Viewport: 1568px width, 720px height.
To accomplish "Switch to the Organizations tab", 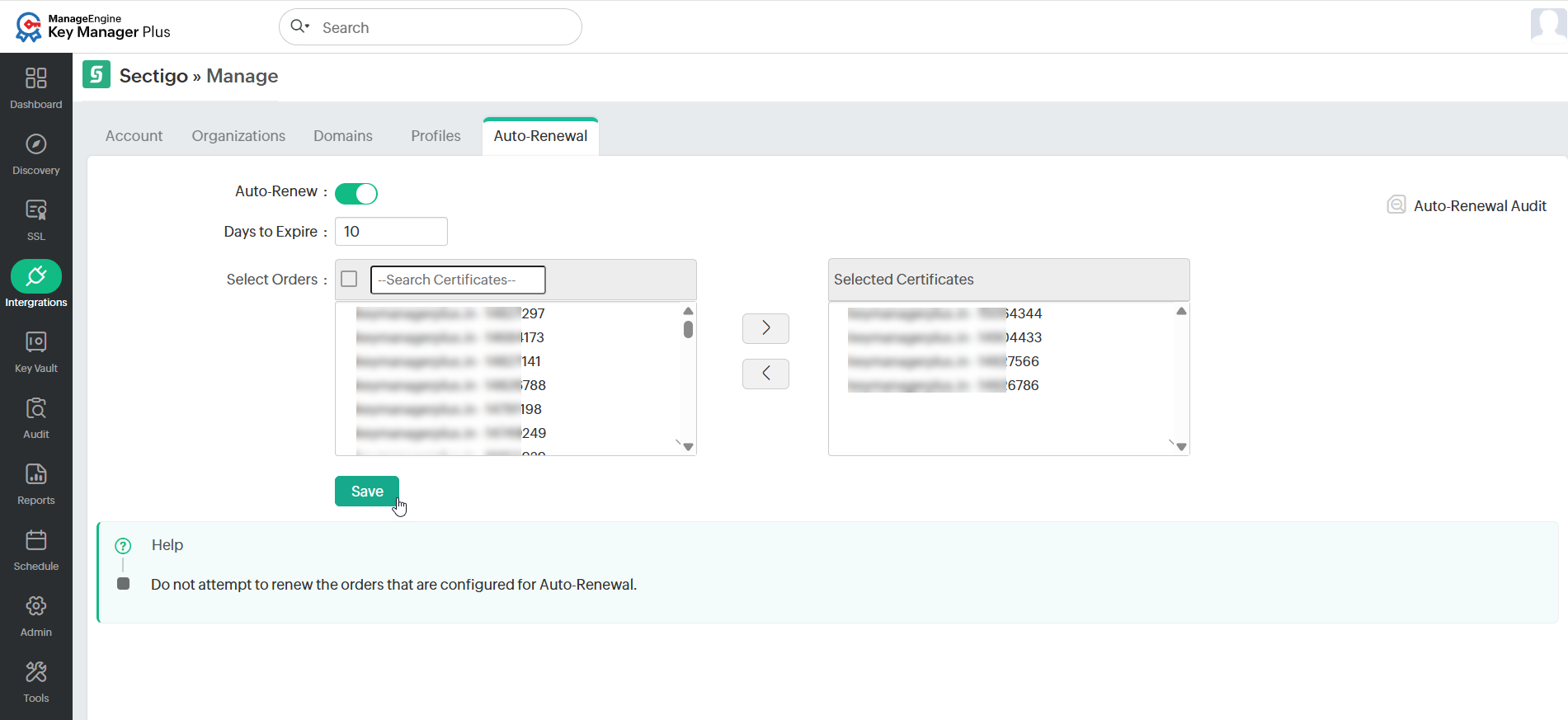I will click(238, 136).
